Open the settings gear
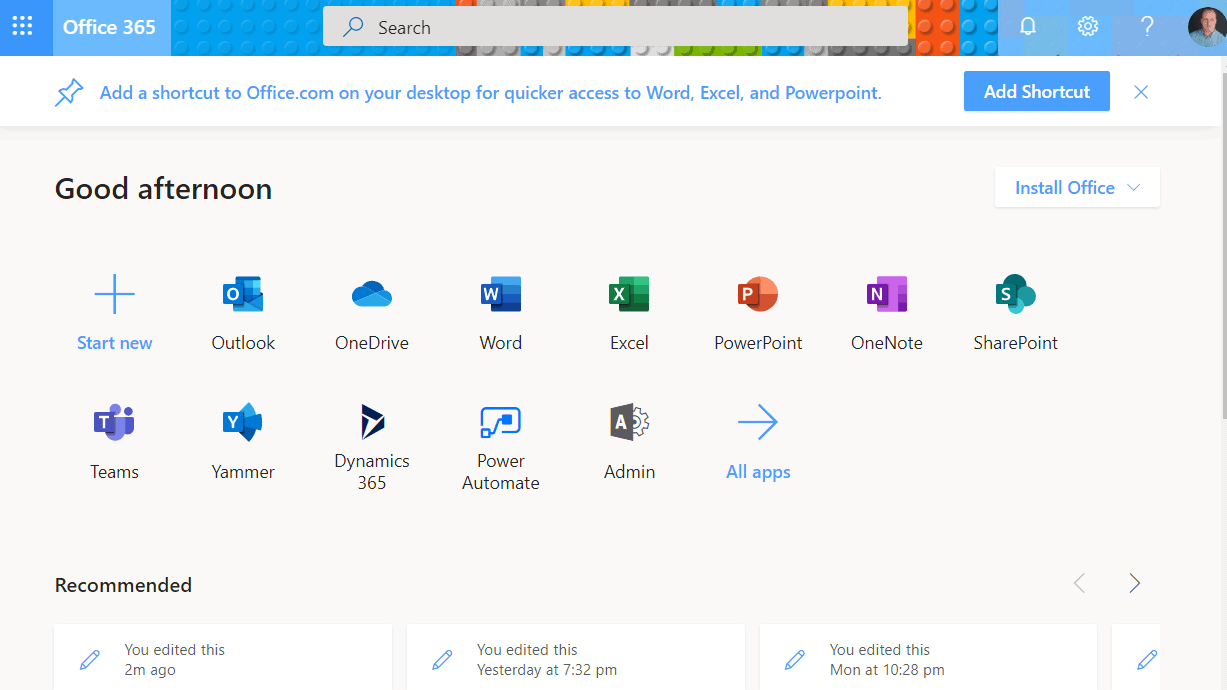This screenshot has width=1227, height=690. tap(1088, 27)
